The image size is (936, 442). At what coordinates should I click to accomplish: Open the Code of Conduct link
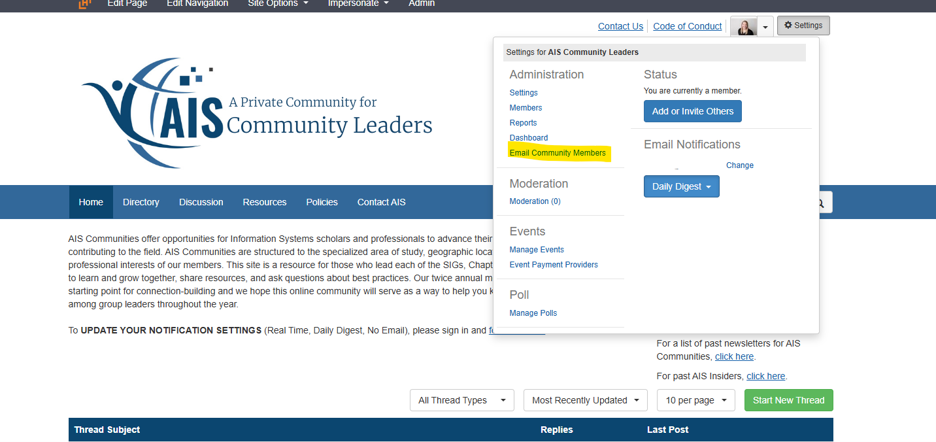coord(687,26)
